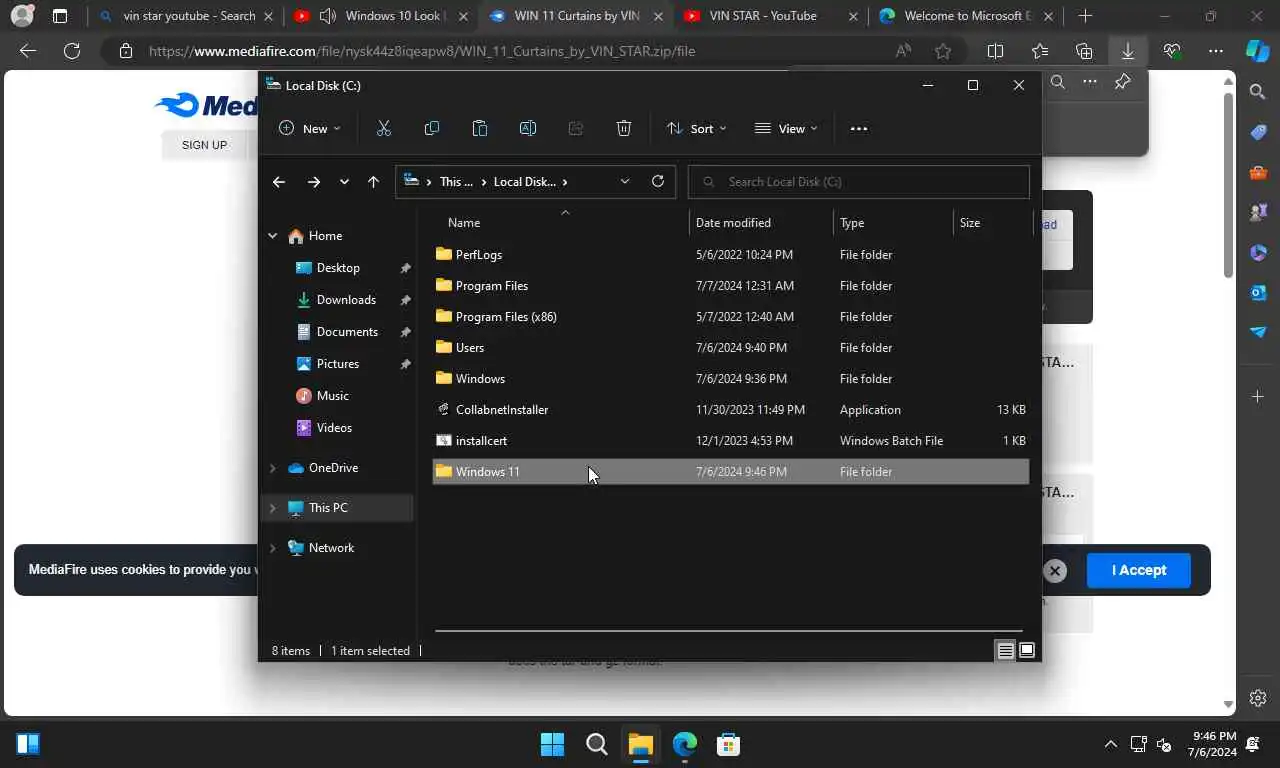This screenshot has width=1280, height=768.
Task: Switch to 'Windows 10 Look' YouTube tab
Action: [380, 16]
